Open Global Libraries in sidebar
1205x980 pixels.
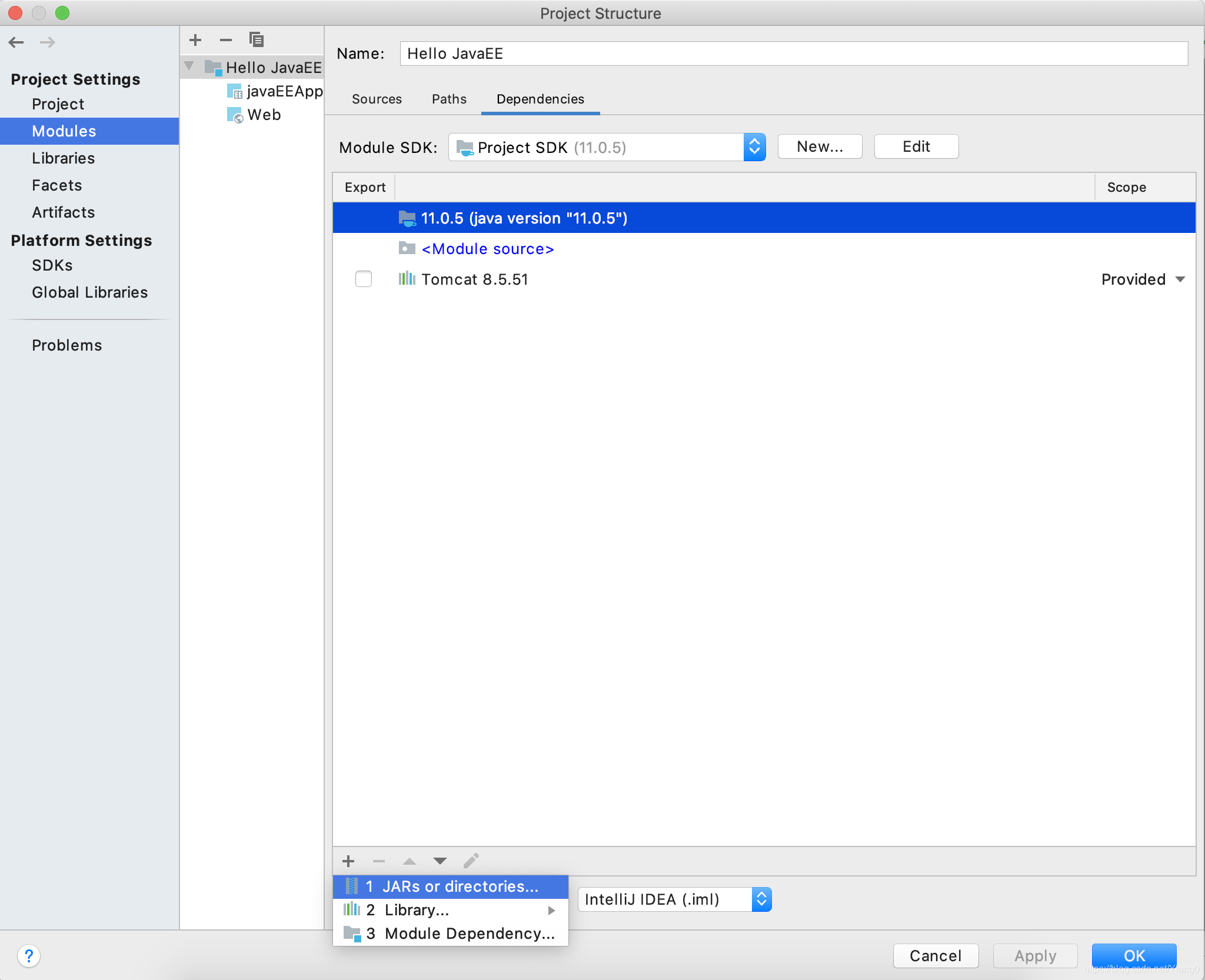click(89, 292)
